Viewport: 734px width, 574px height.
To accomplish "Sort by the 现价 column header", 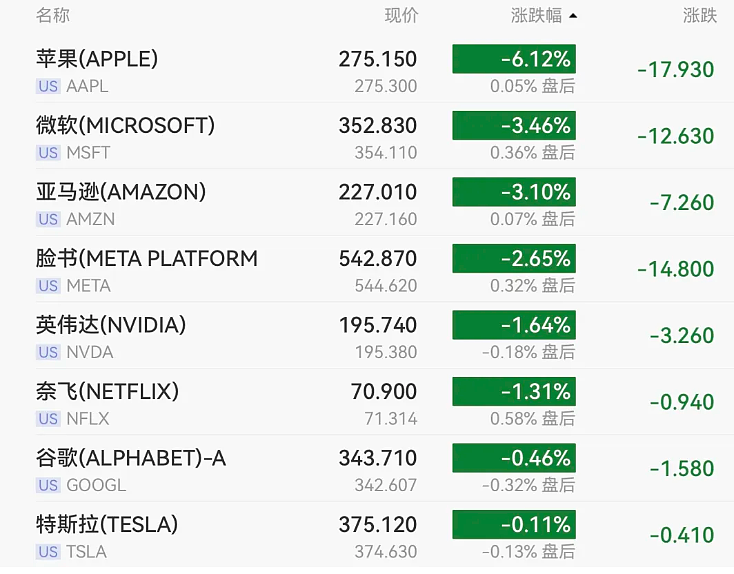I will coord(401,15).
